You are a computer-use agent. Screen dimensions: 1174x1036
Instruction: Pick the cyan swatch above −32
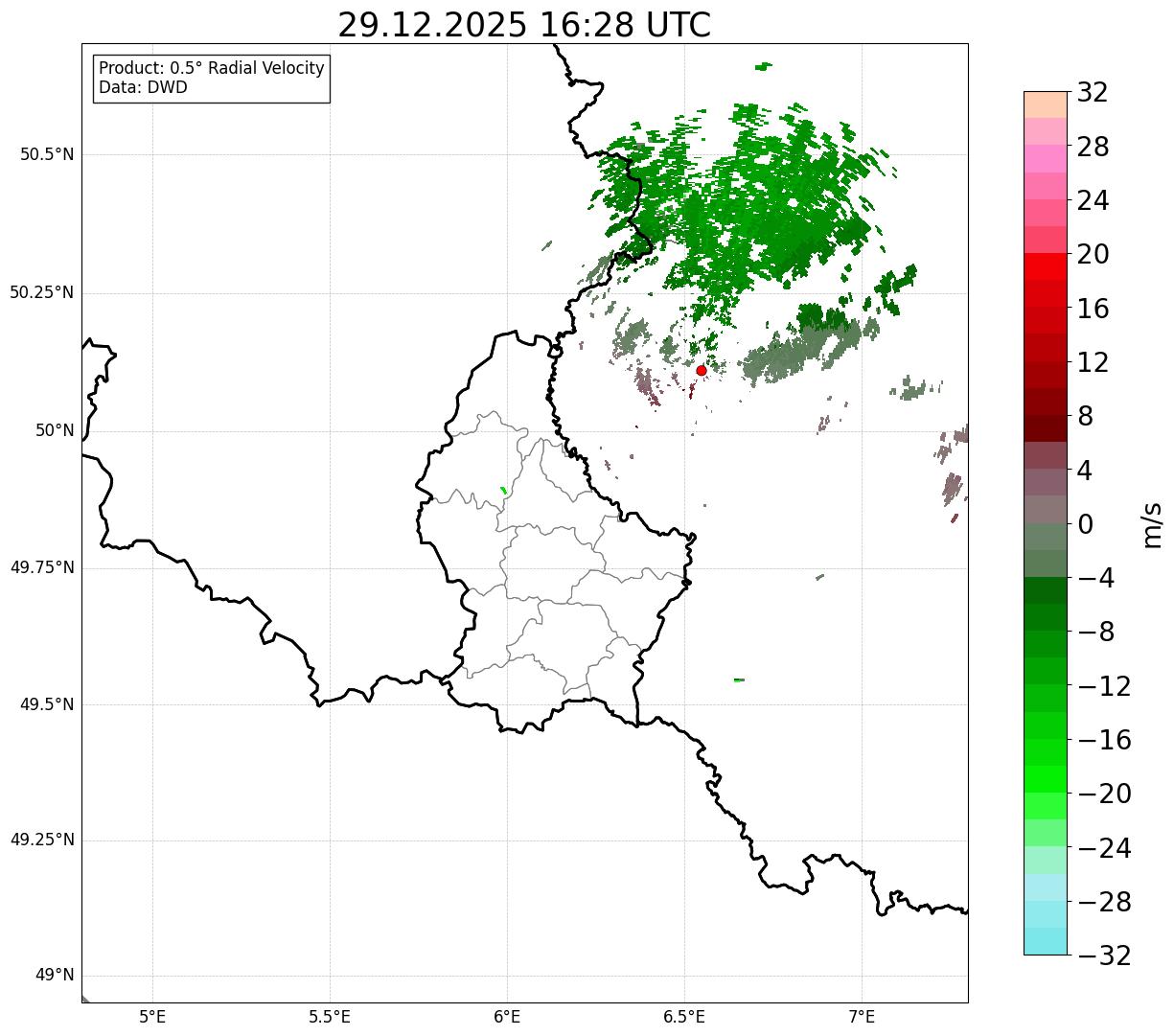coord(1046,941)
